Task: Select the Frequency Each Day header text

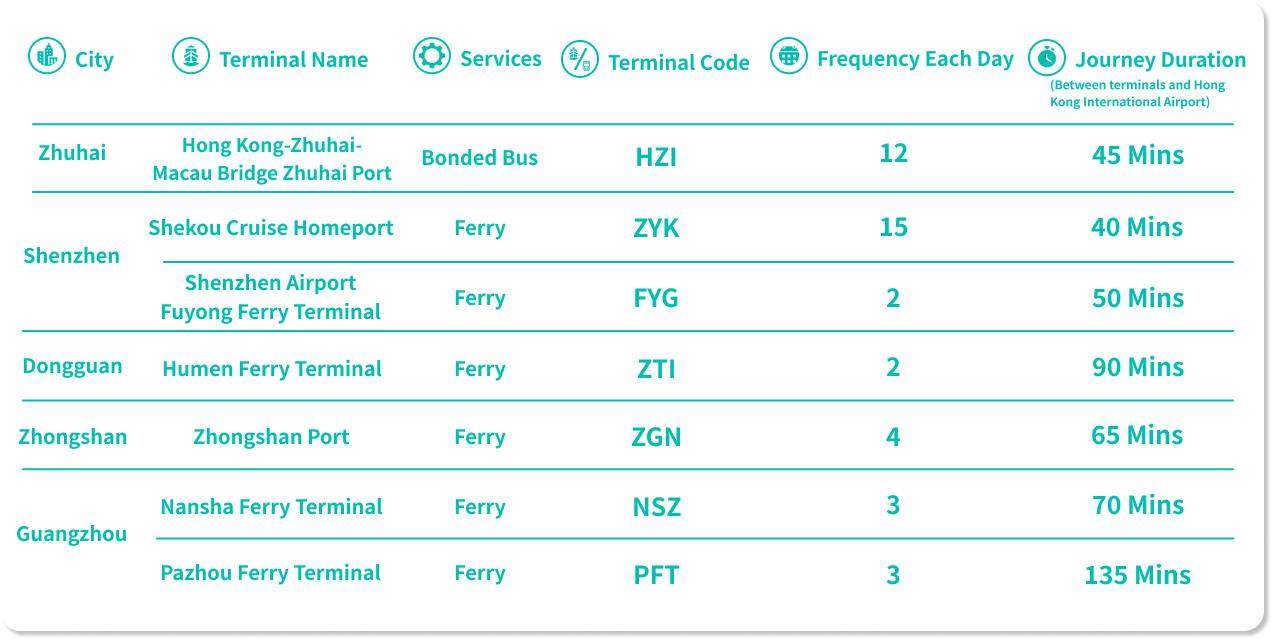Action: point(915,59)
